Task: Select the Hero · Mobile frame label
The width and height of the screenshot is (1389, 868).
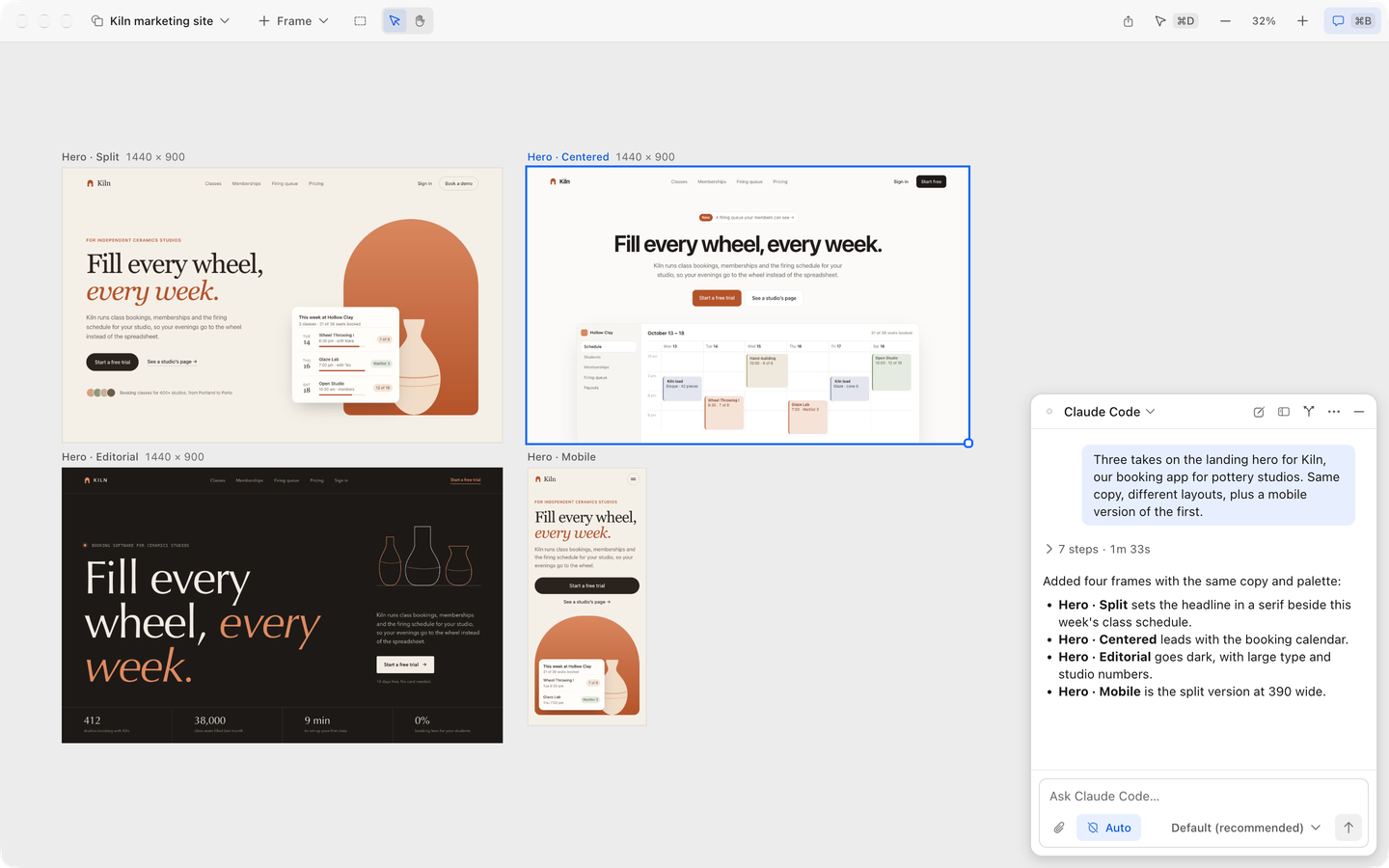Action: pos(561,457)
